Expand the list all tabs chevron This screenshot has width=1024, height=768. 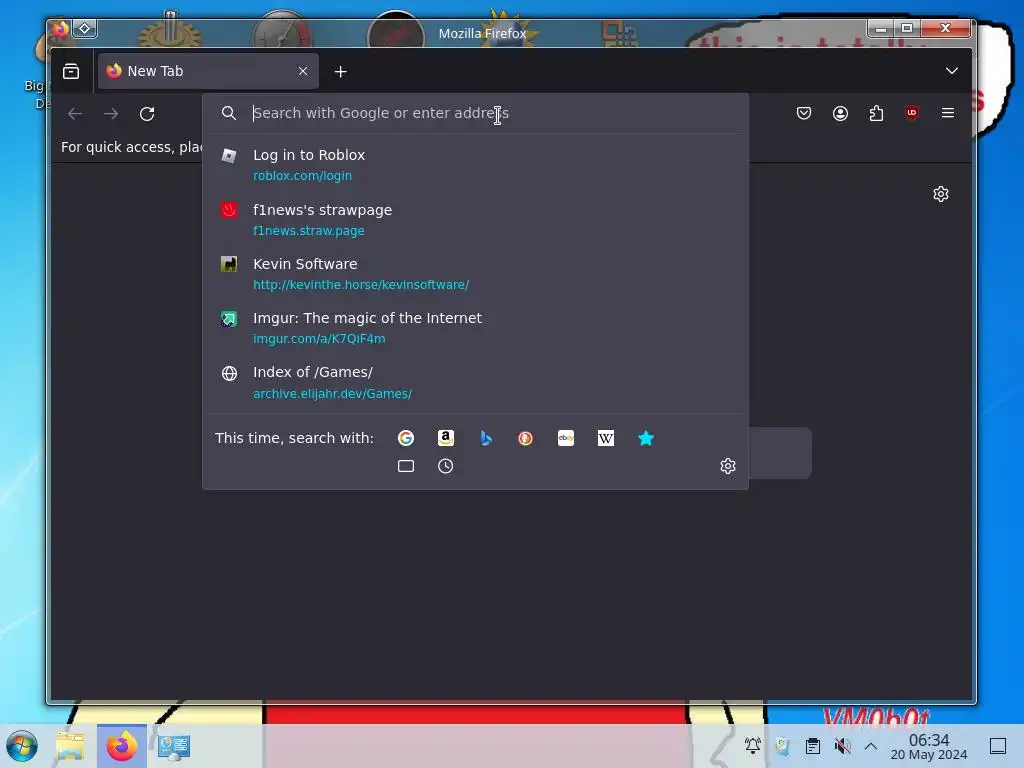coord(952,71)
